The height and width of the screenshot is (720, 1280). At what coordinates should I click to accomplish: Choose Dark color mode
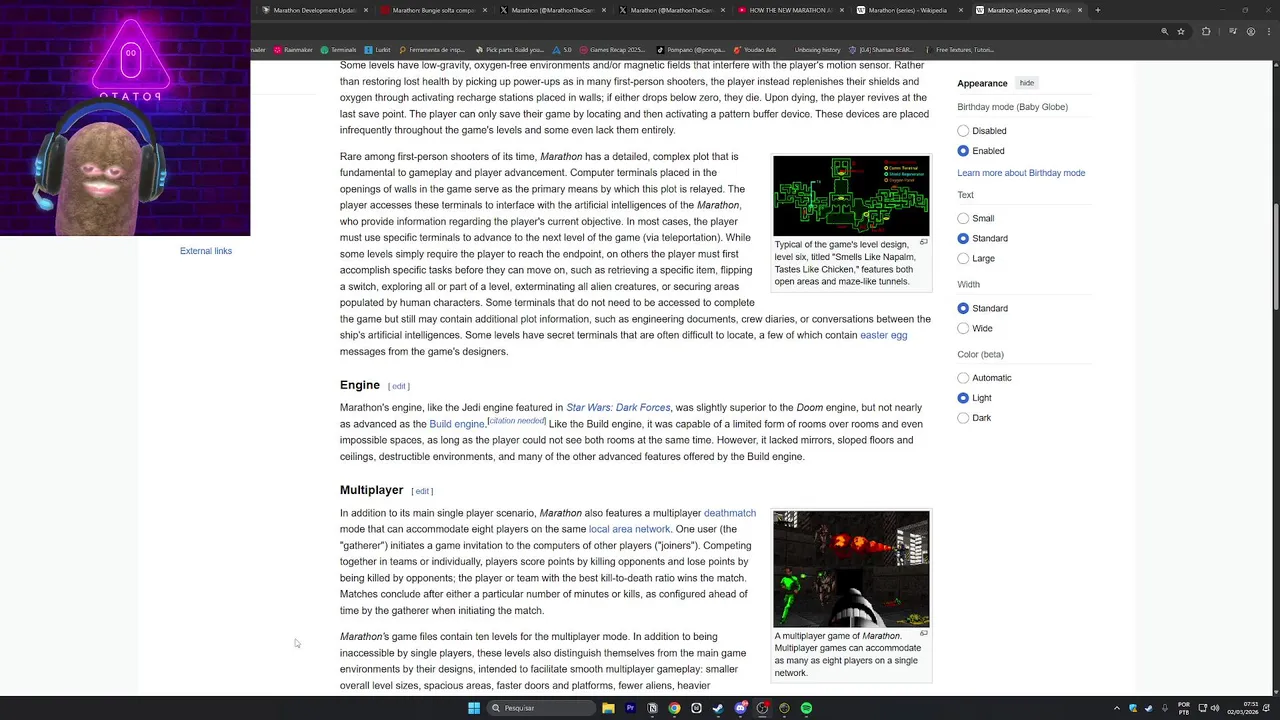963,418
